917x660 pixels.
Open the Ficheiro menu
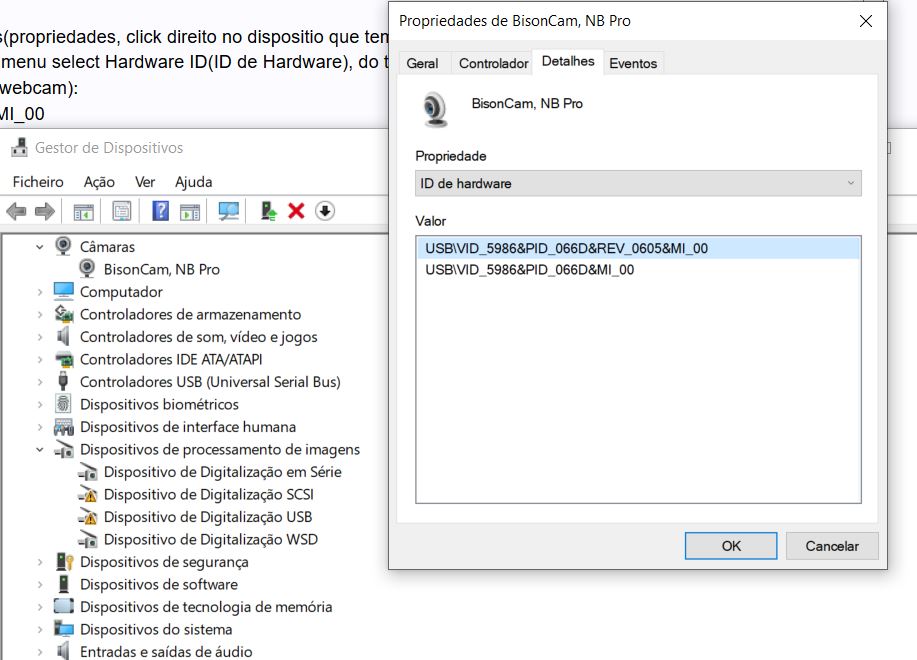click(38, 182)
